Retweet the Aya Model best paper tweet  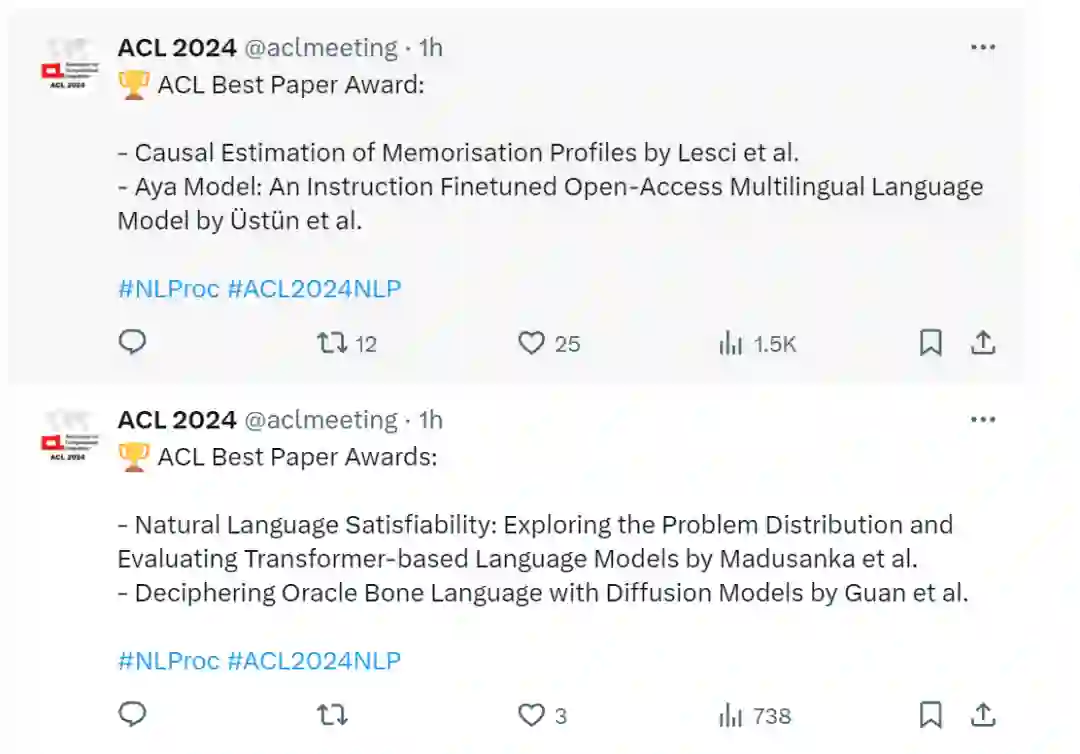click(x=333, y=343)
